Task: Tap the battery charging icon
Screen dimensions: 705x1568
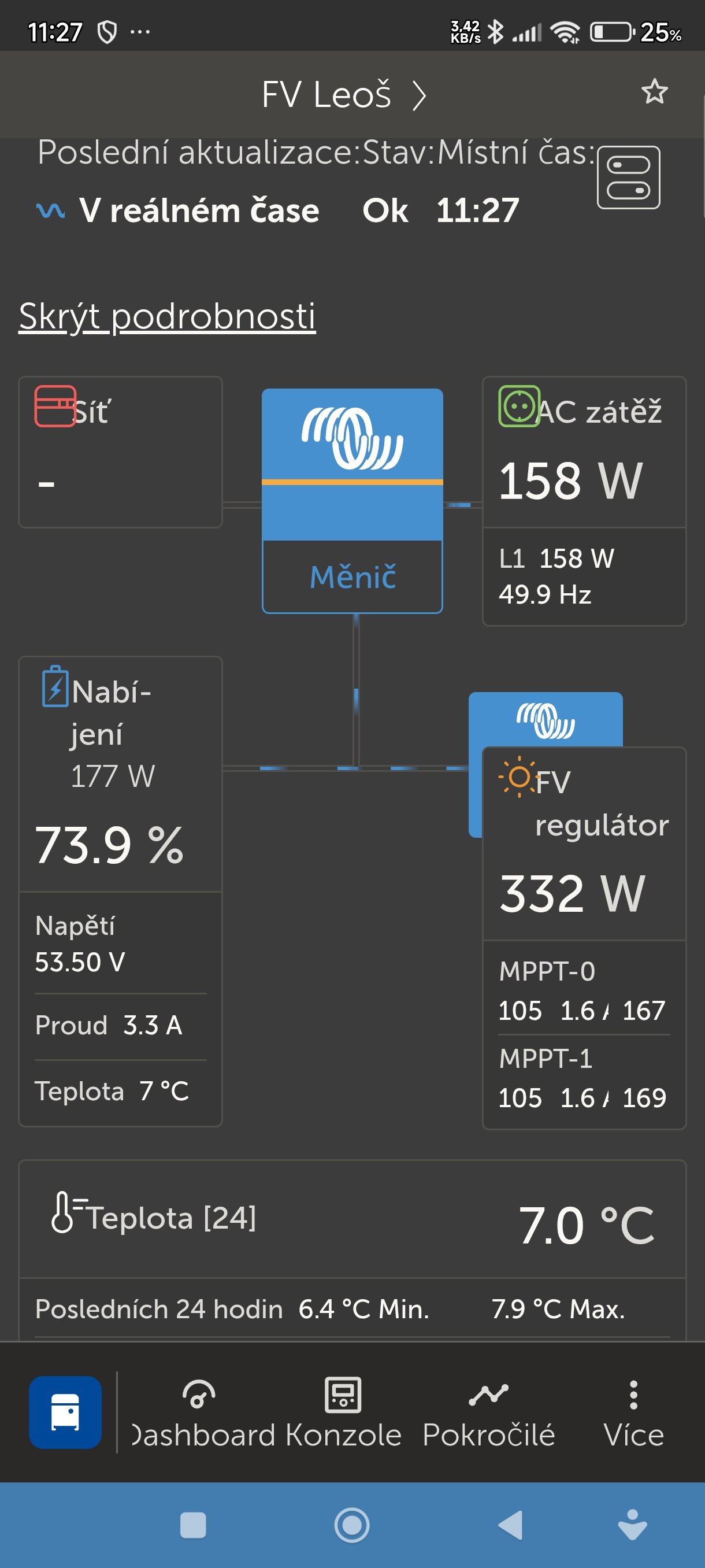Action: pyautogui.click(x=55, y=687)
